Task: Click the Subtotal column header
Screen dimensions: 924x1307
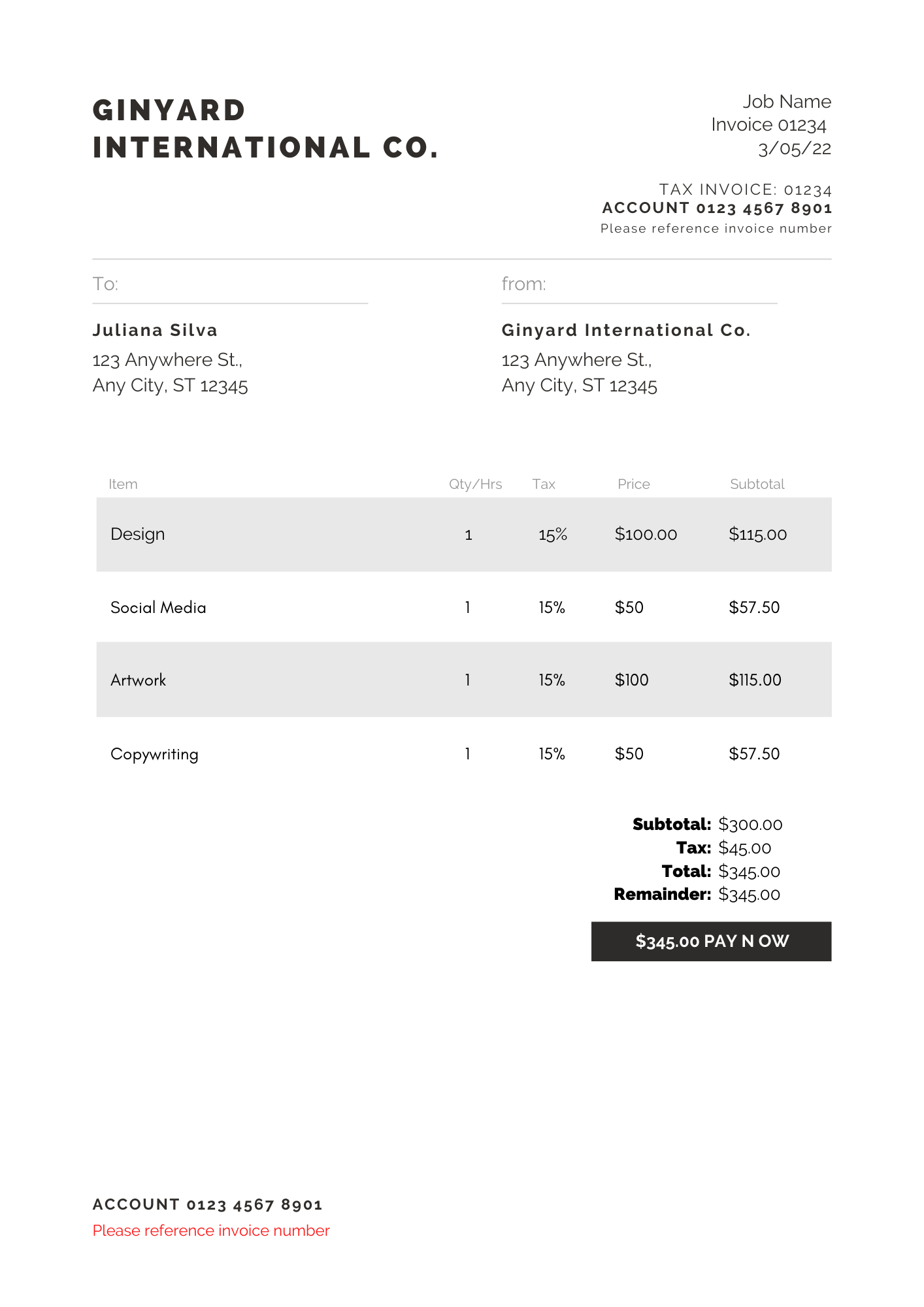Action: 757,484
